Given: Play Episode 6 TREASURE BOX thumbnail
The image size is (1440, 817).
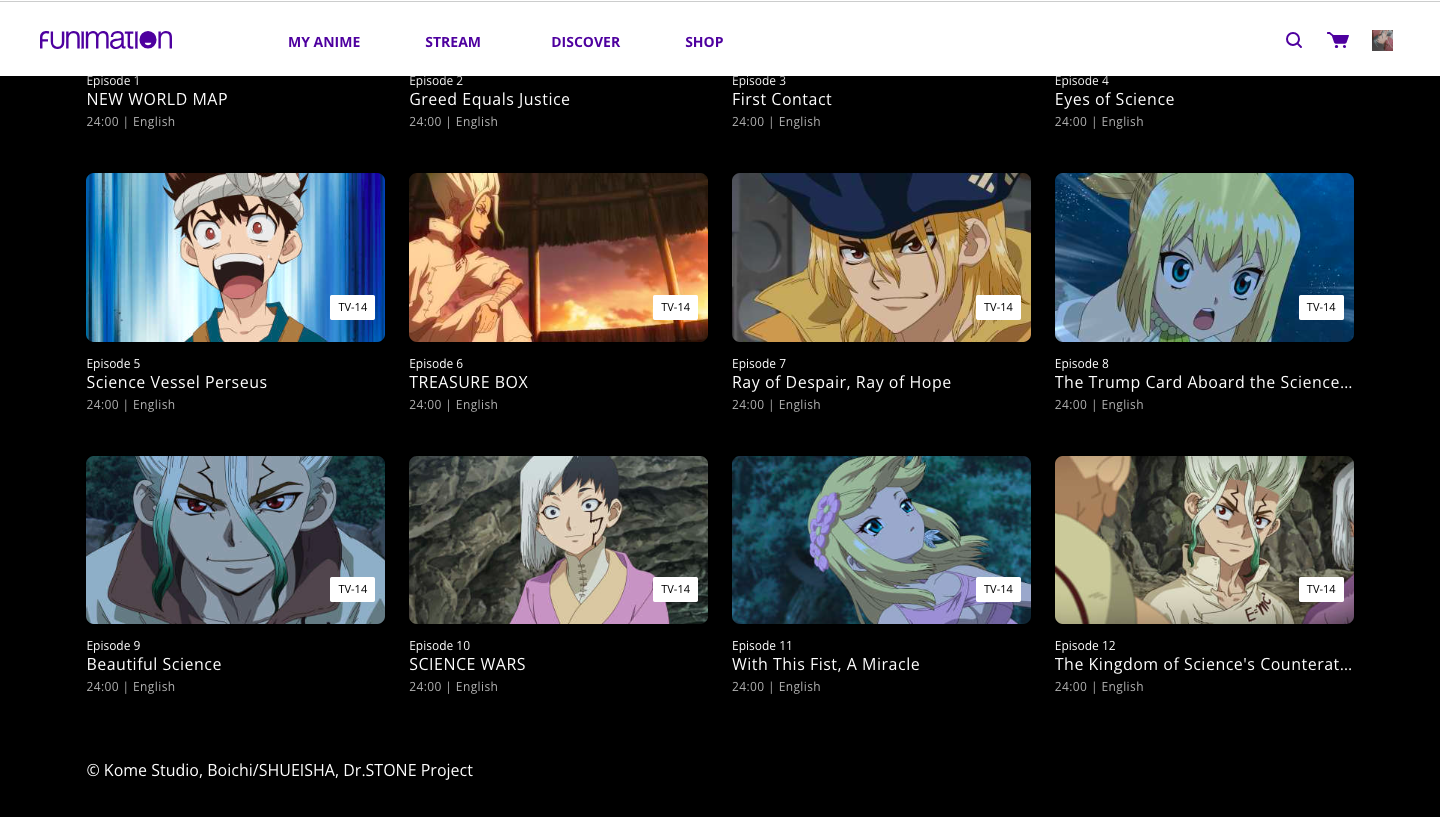Looking at the screenshot, I should (558, 257).
